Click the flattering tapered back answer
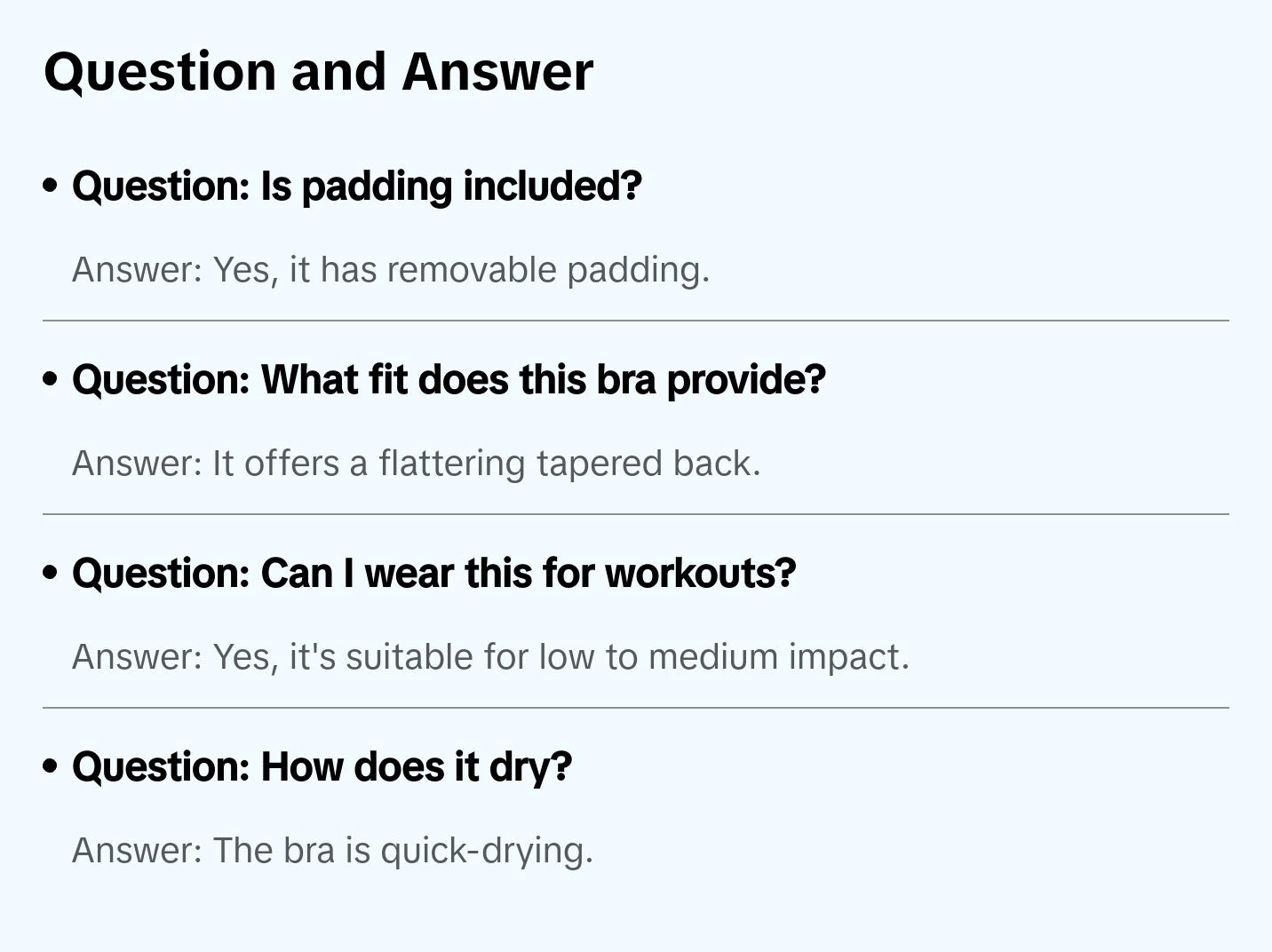The width and height of the screenshot is (1272, 952). (416, 464)
